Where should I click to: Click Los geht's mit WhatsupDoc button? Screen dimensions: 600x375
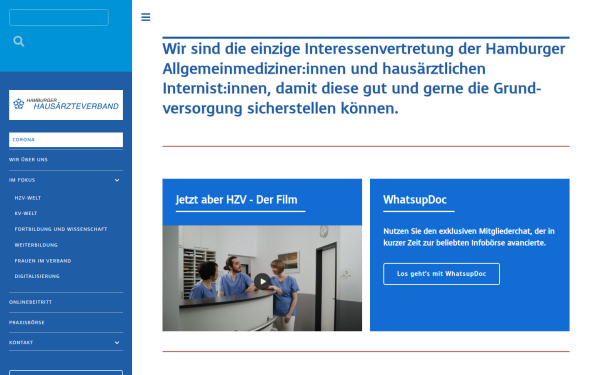tap(441, 274)
